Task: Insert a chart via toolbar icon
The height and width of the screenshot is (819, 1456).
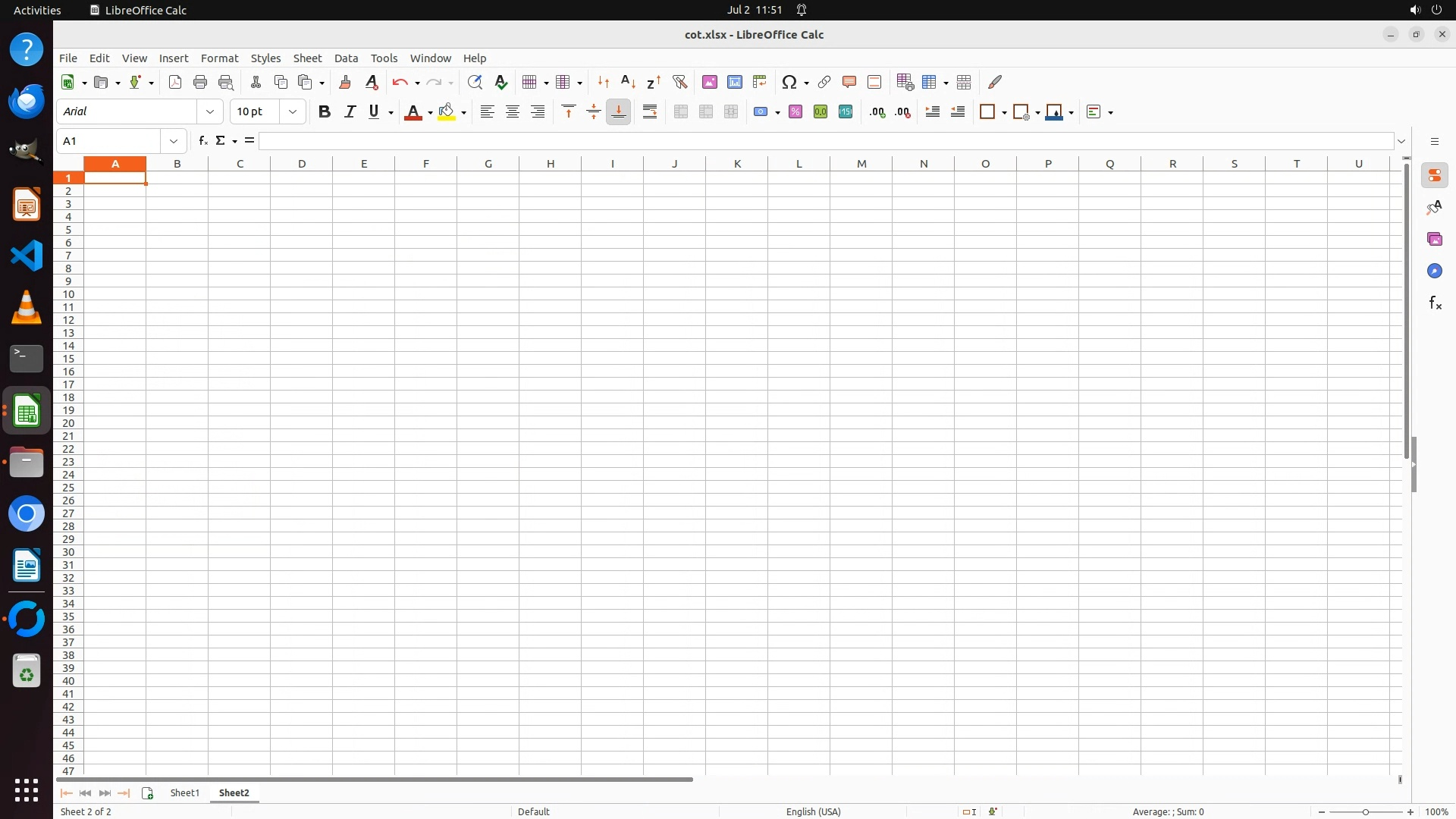Action: pyautogui.click(x=734, y=82)
